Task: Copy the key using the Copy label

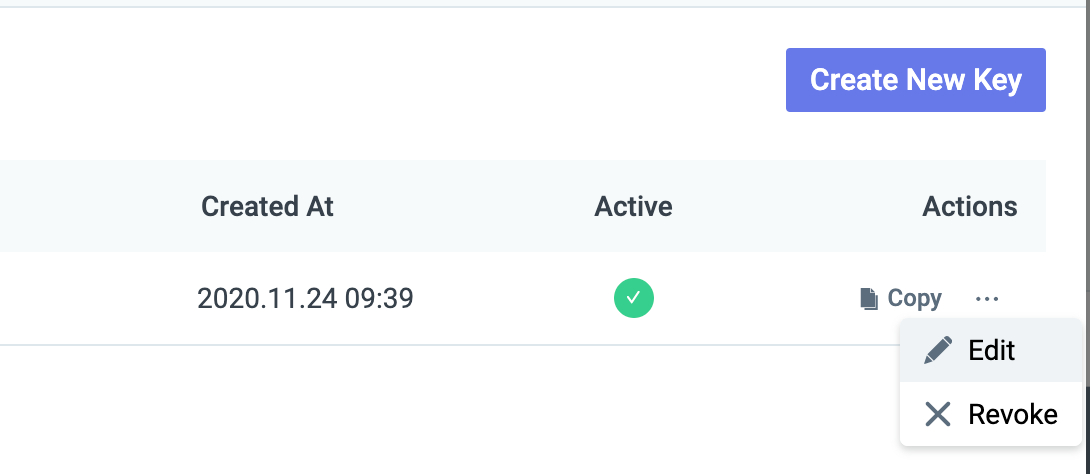Action: pos(914,298)
